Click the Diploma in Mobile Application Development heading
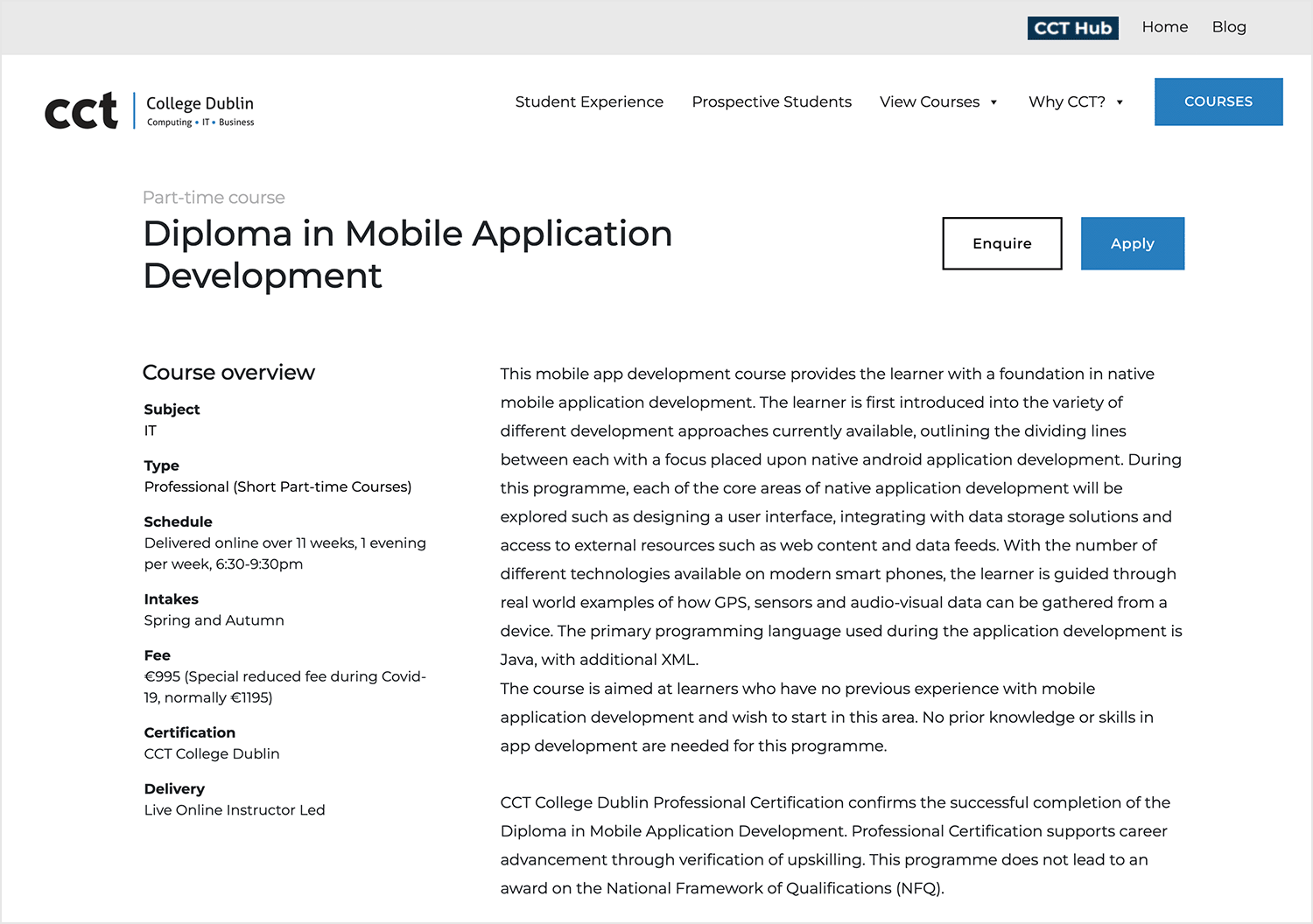1313x924 pixels. 408,254
